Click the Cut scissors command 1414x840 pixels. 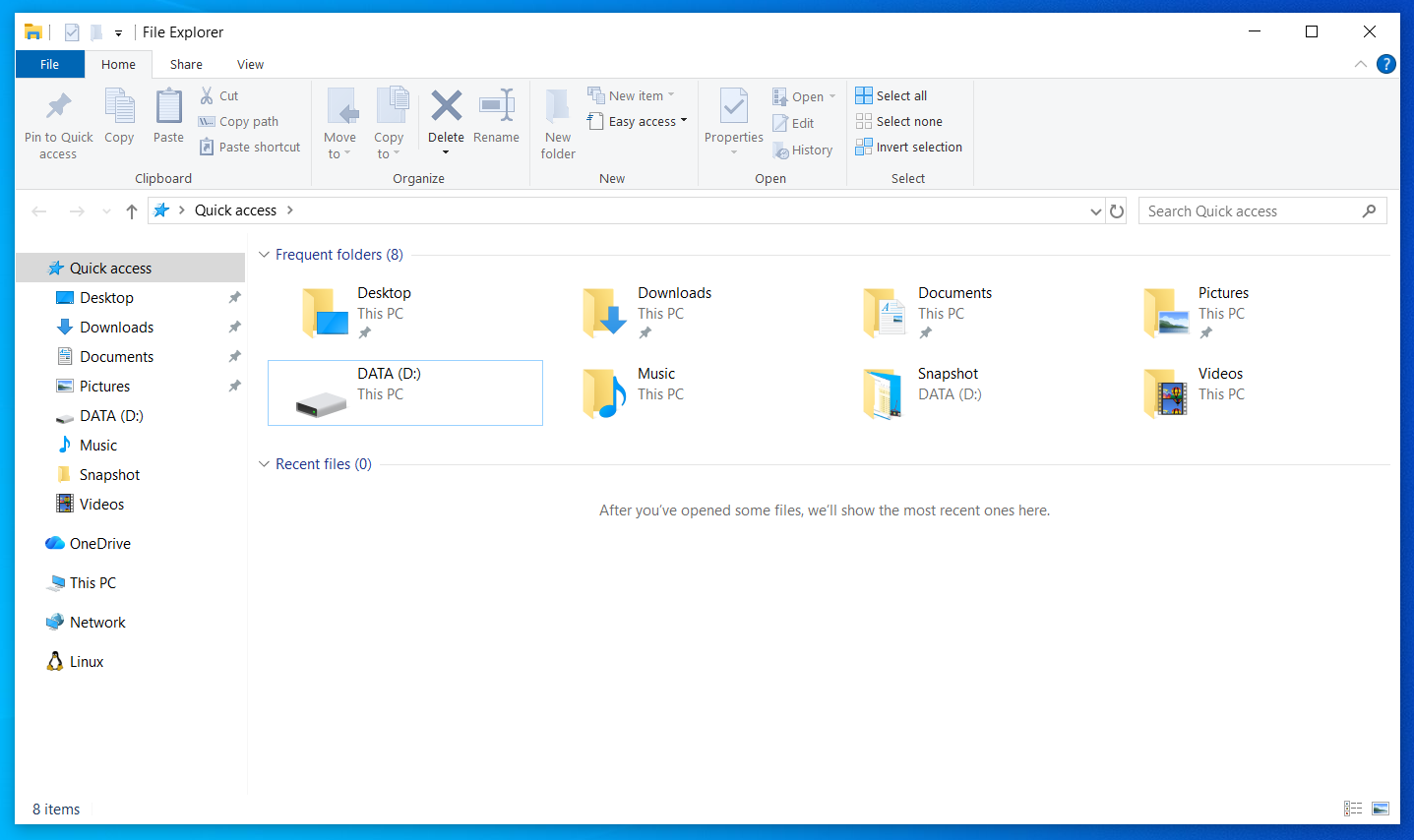click(x=219, y=95)
